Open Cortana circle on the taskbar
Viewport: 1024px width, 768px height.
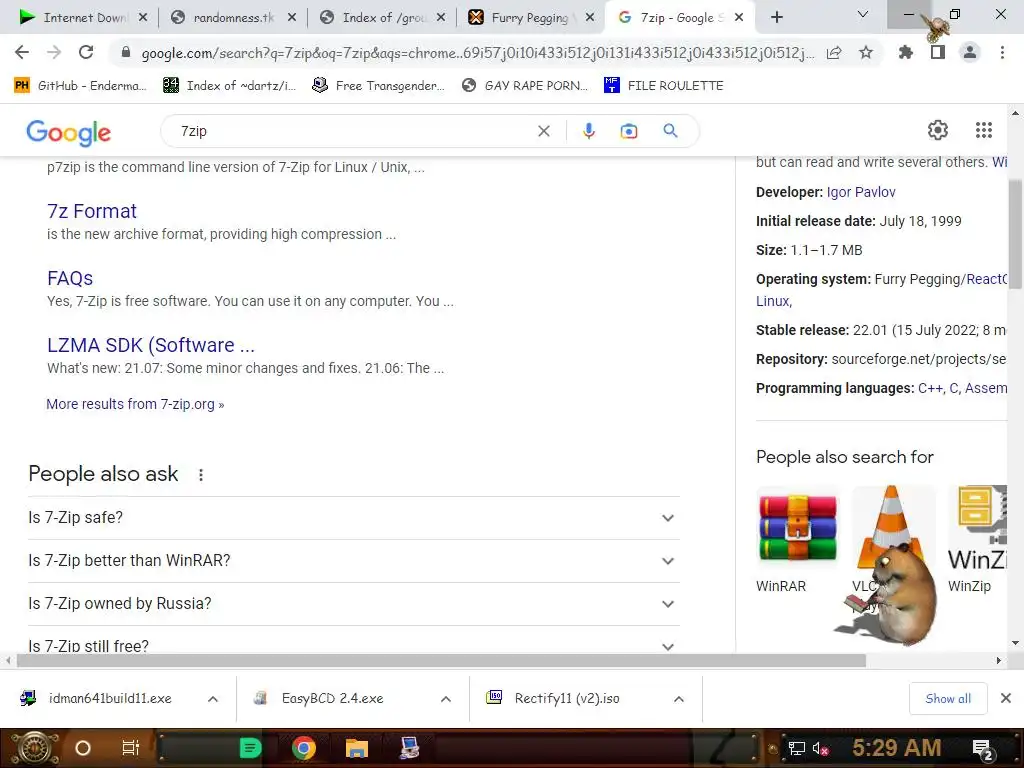[82, 748]
